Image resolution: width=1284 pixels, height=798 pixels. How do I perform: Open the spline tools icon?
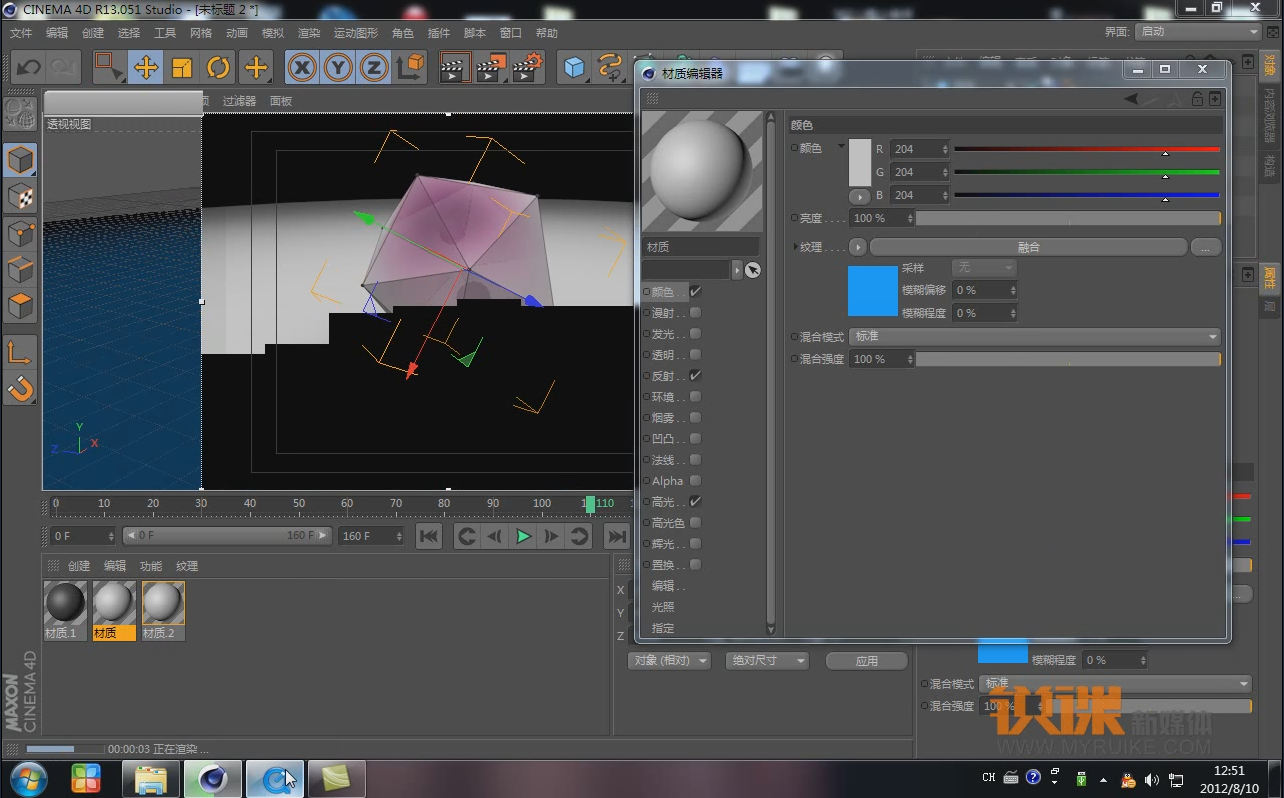[x=610, y=68]
